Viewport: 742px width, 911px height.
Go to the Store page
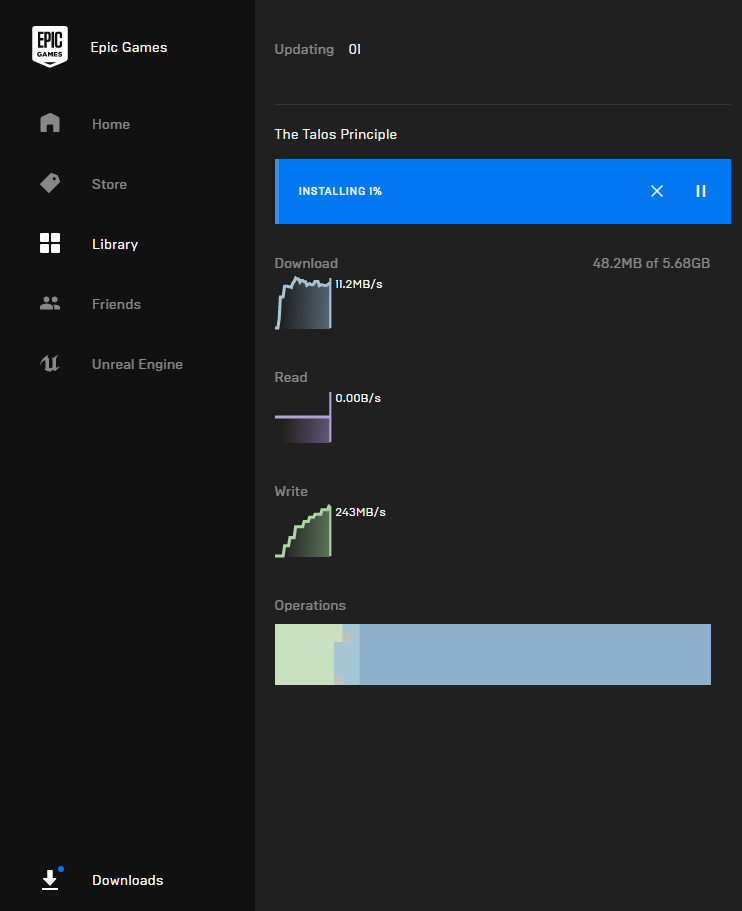click(x=109, y=184)
